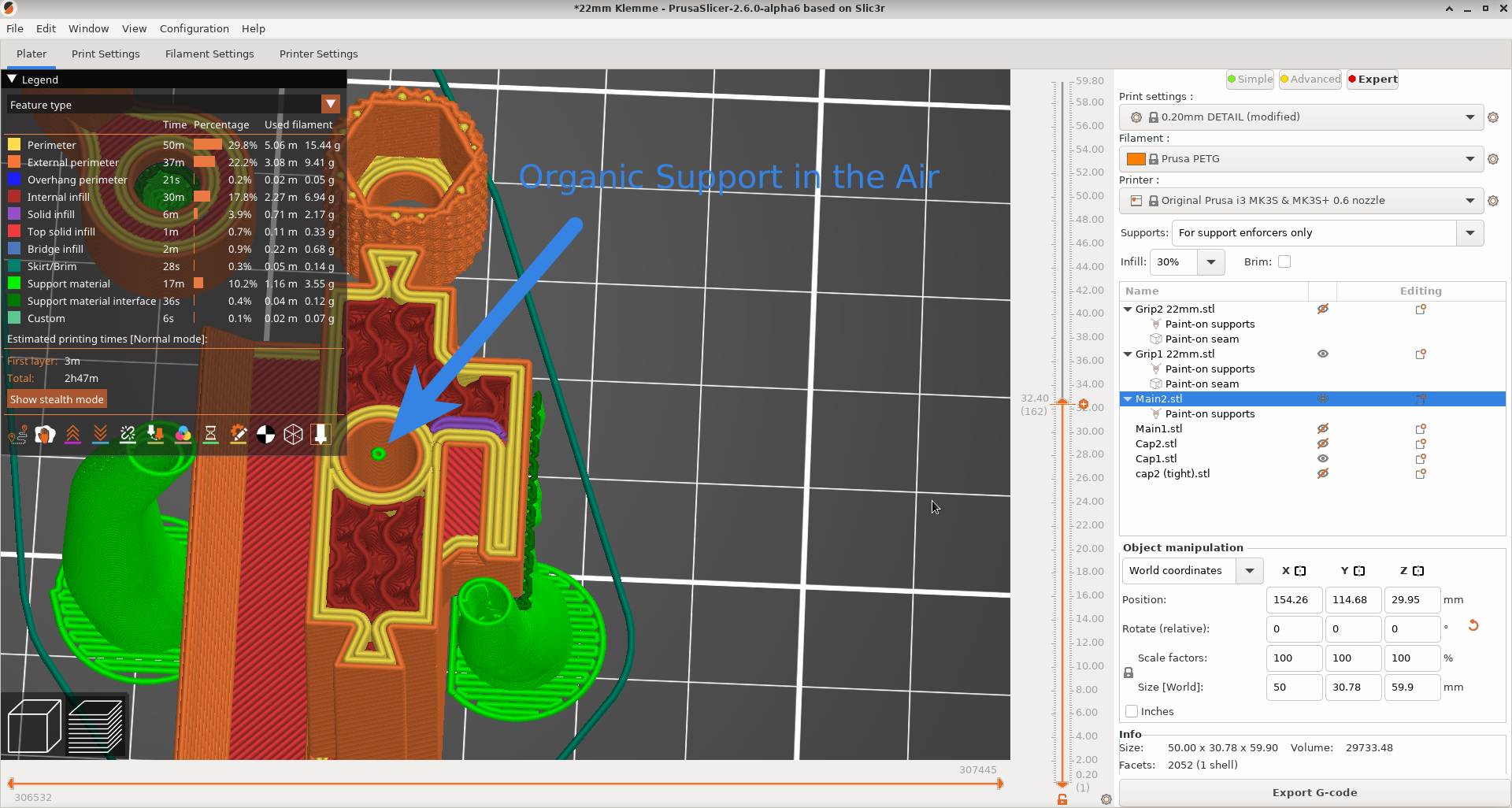Click horizontal move slider right thumb

tap(999, 784)
